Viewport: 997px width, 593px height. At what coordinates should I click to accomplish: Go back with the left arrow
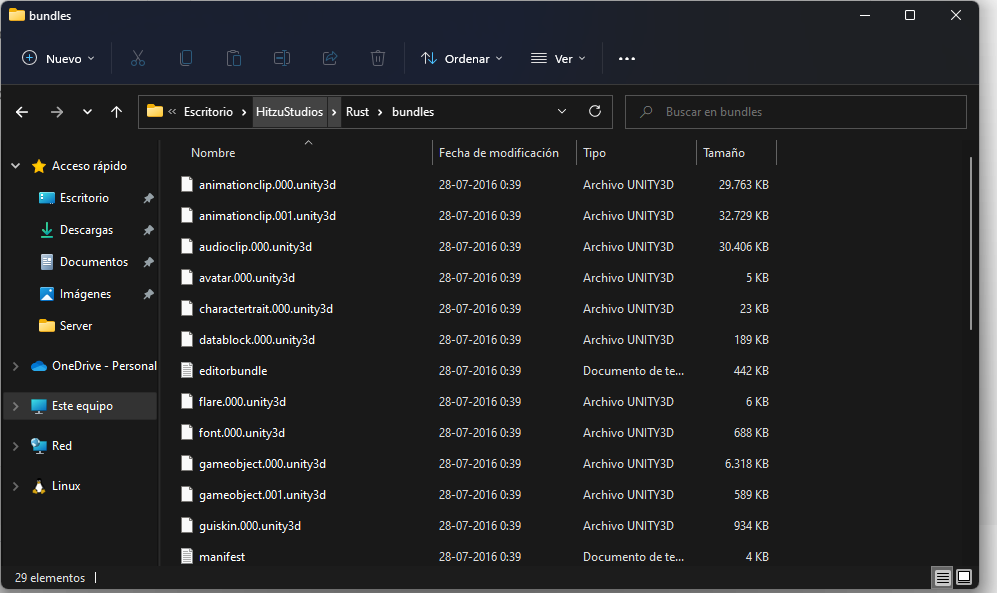click(x=22, y=112)
